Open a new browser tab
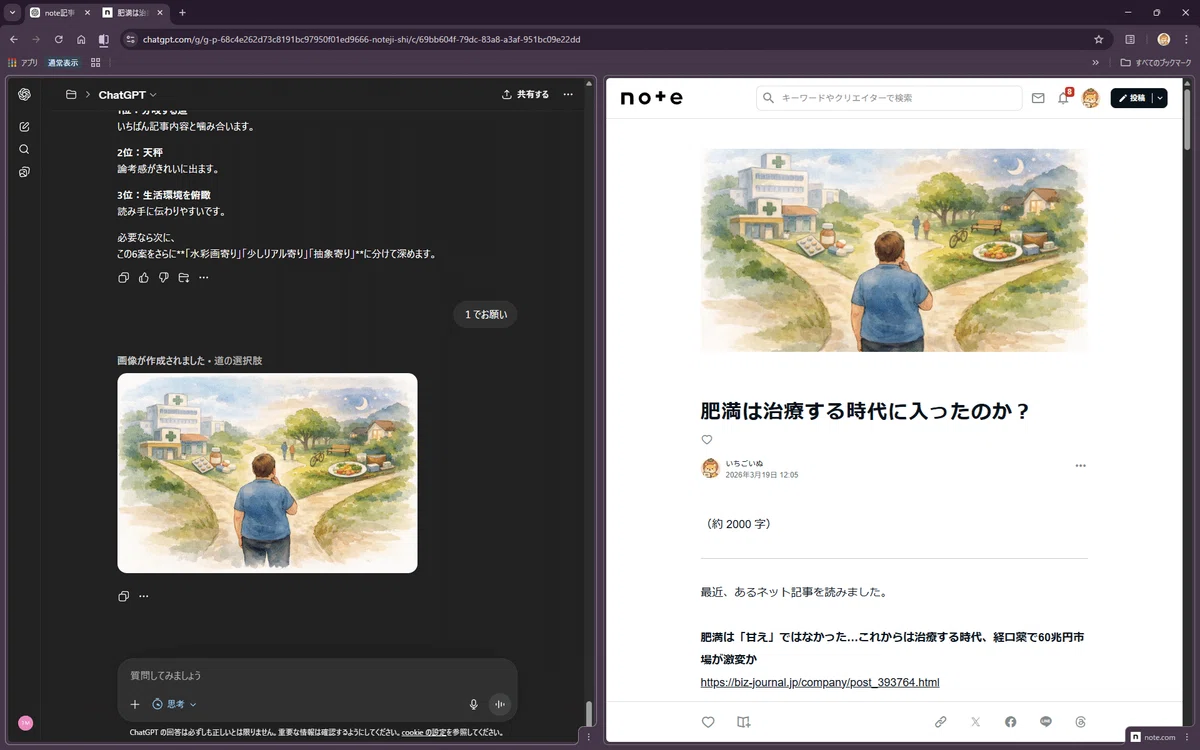 tap(182, 13)
